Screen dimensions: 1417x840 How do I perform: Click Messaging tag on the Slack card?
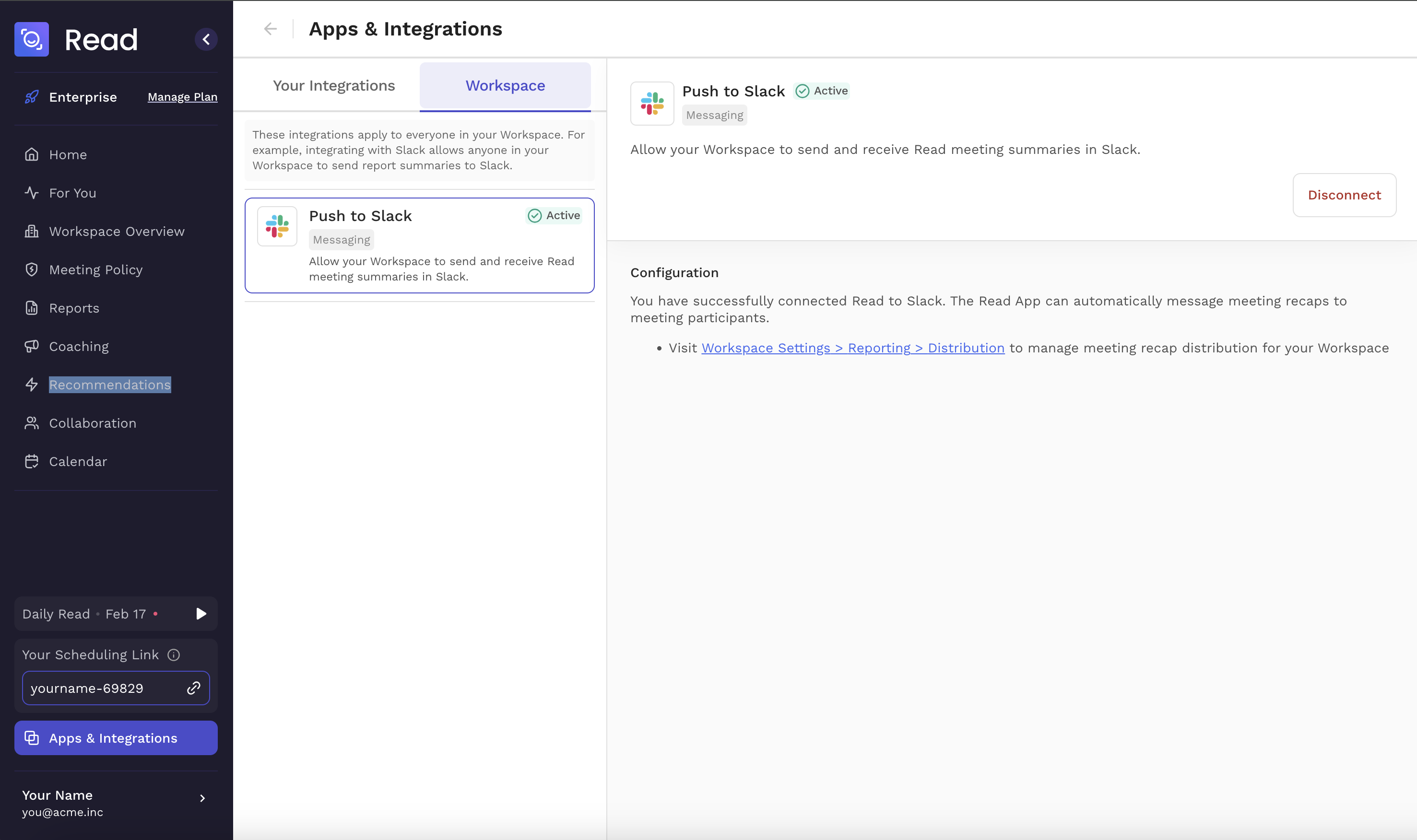point(342,240)
